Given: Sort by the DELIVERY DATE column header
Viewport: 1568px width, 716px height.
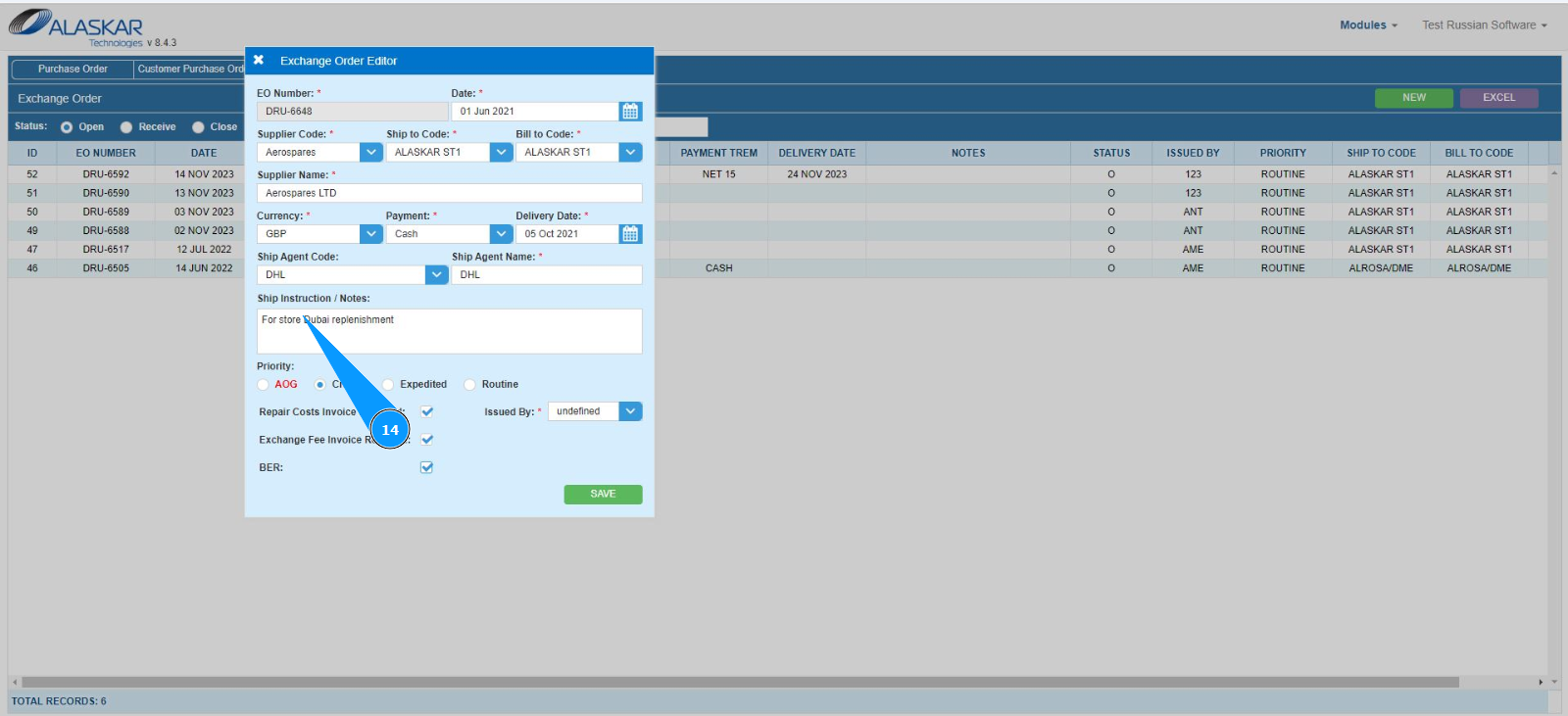Looking at the screenshot, I should (x=816, y=154).
